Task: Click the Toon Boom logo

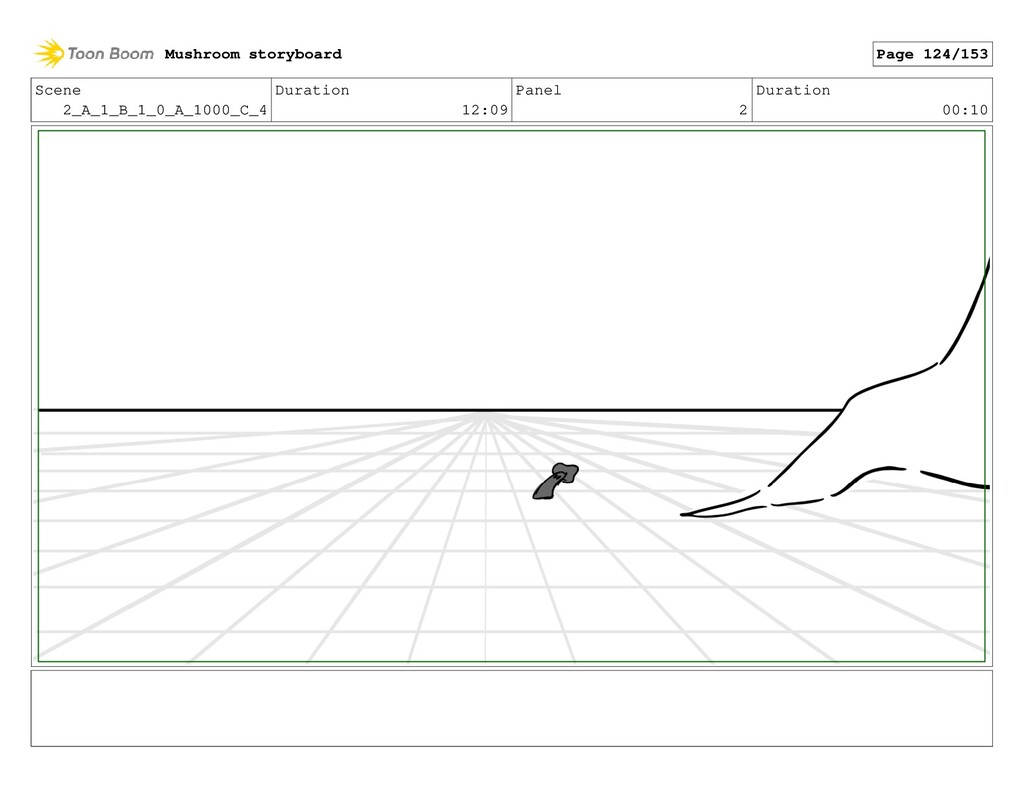Action: pos(94,54)
